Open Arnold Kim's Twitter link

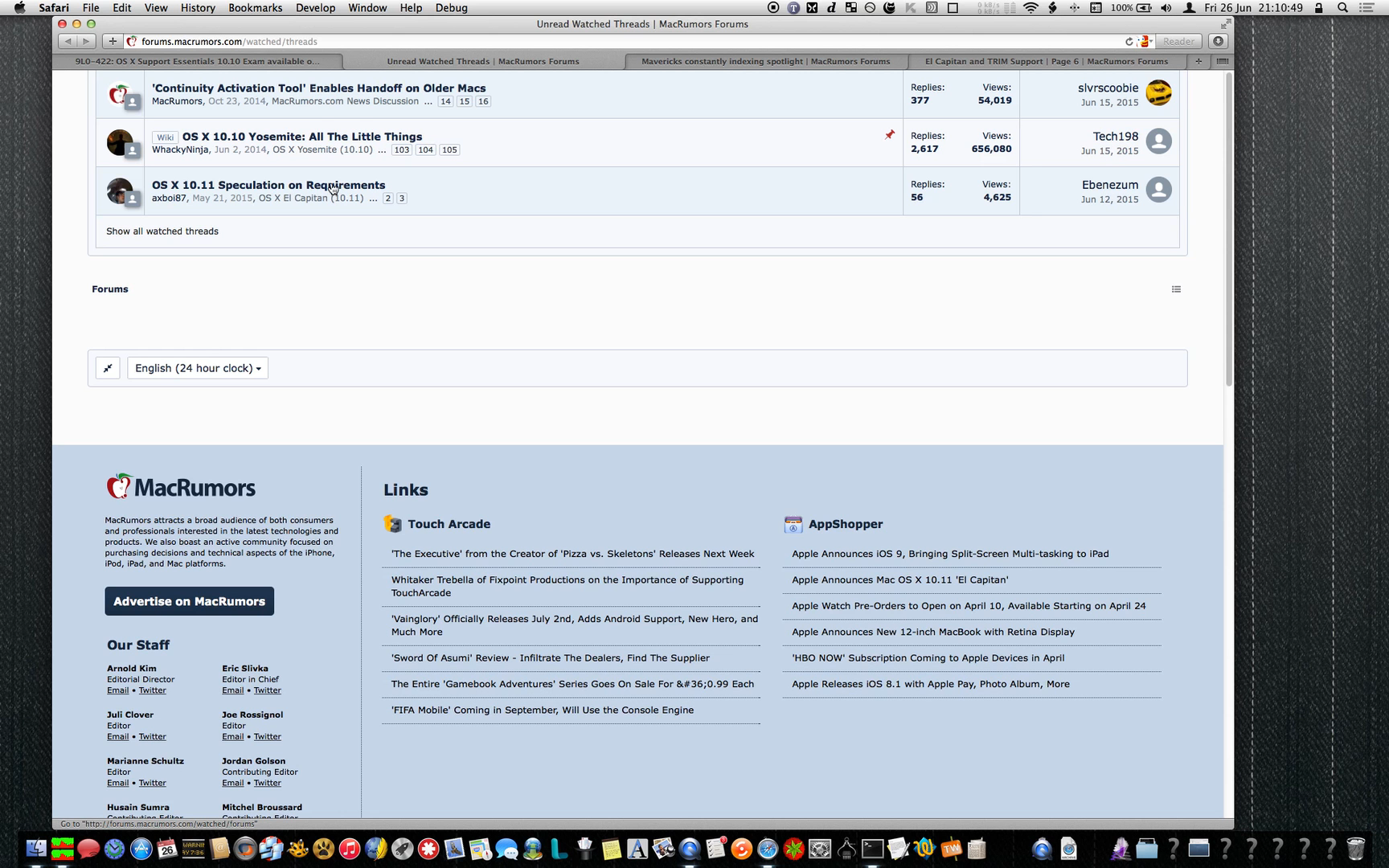click(152, 690)
